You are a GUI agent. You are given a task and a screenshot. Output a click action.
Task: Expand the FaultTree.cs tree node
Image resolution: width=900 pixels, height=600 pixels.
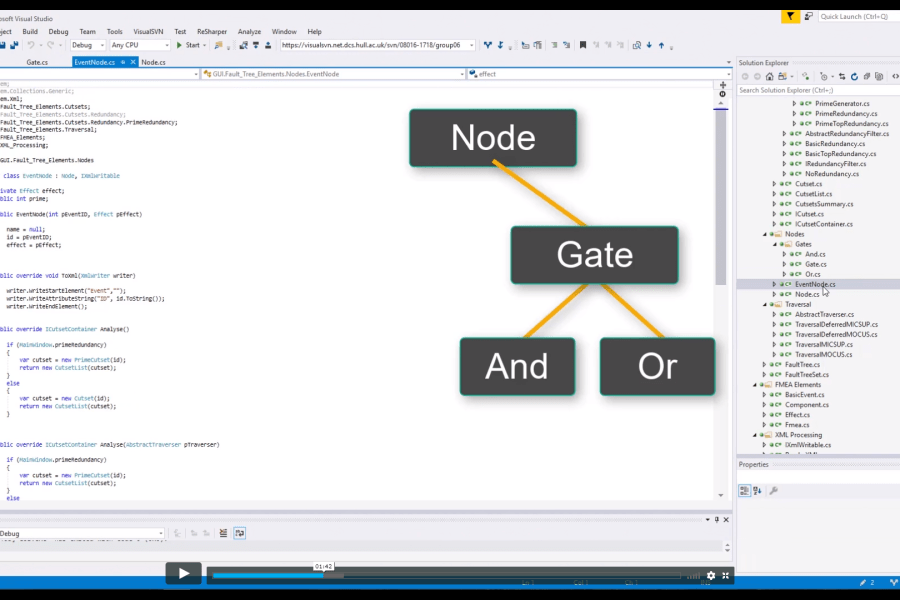[x=765, y=364]
